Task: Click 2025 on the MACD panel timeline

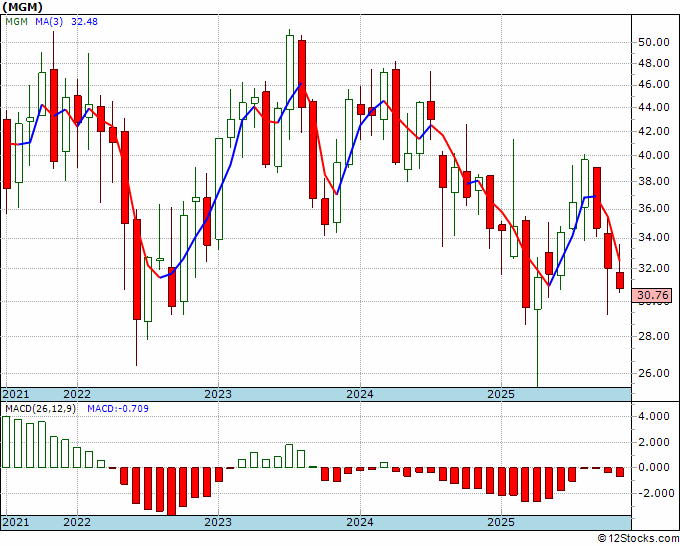Action: (x=501, y=522)
